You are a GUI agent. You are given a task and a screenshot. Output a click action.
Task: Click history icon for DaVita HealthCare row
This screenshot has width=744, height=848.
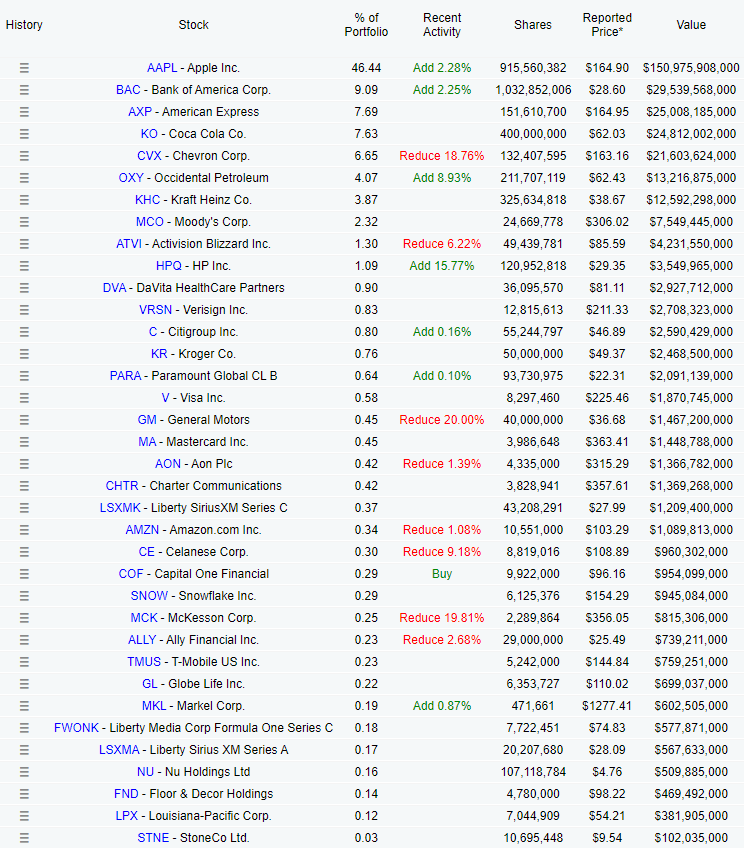24,288
